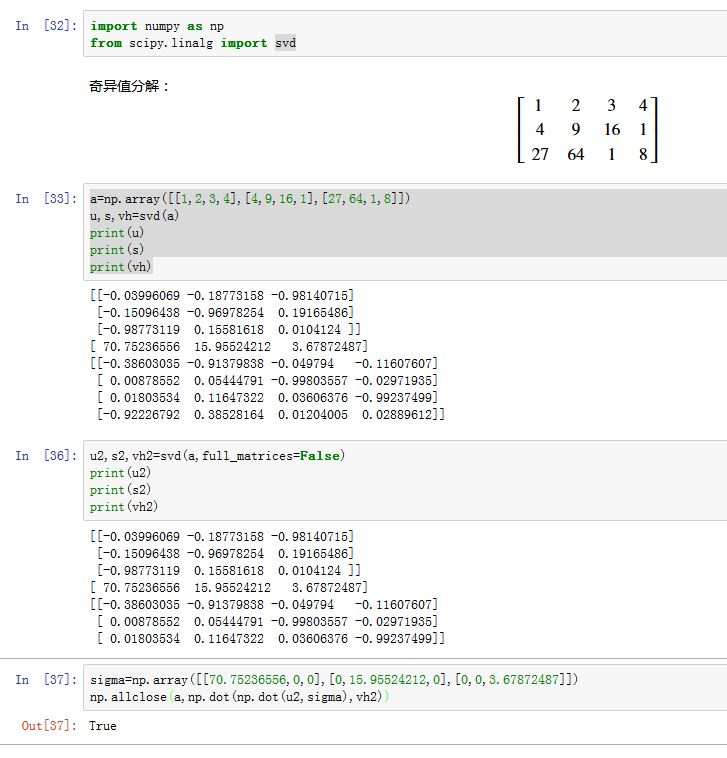Click the In [33] prompt label
The height and width of the screenshot is (758, 727).
(45, 199)
